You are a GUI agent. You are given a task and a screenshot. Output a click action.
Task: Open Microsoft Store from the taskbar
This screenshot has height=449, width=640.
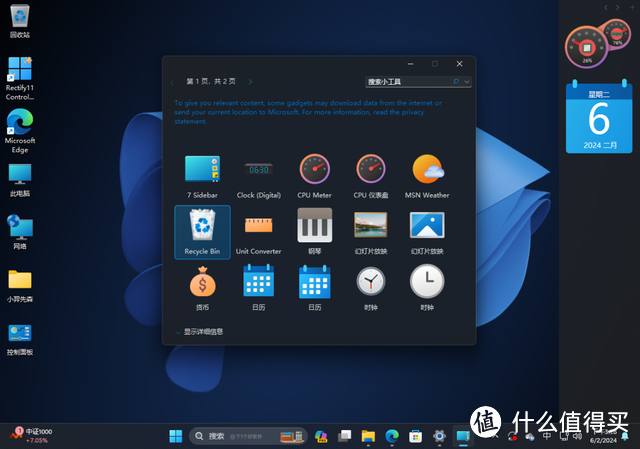click(416, 436)
